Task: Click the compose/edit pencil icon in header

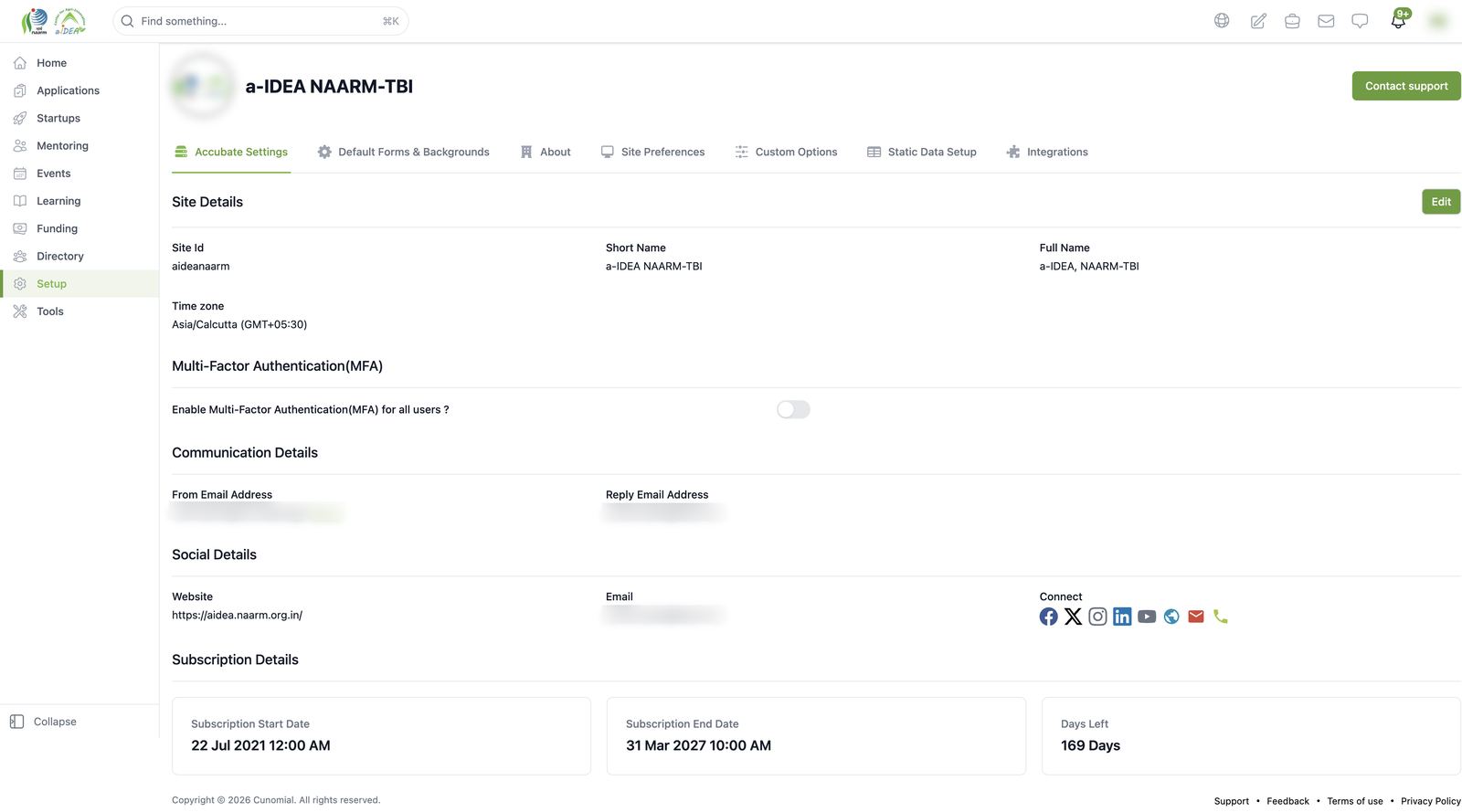Action: 1258,21
